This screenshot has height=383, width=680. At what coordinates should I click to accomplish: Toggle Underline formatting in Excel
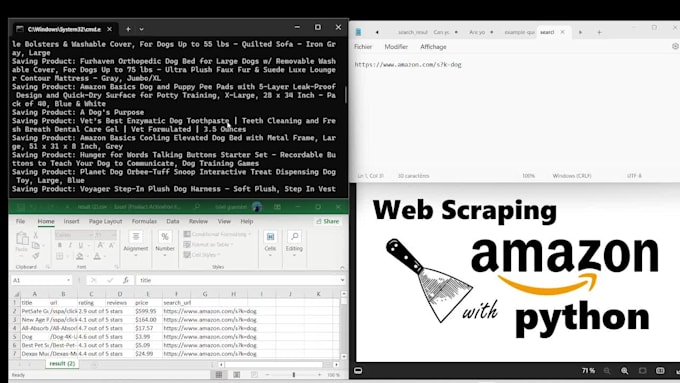pos(80,246)
